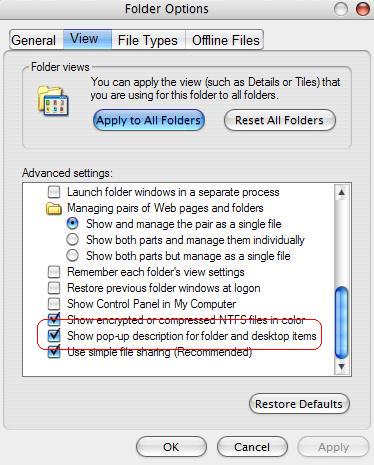Uncheck Show pop-up description for folder items
Image resolution: width=374 pixels, height=465 pixels.
(54, 335)
